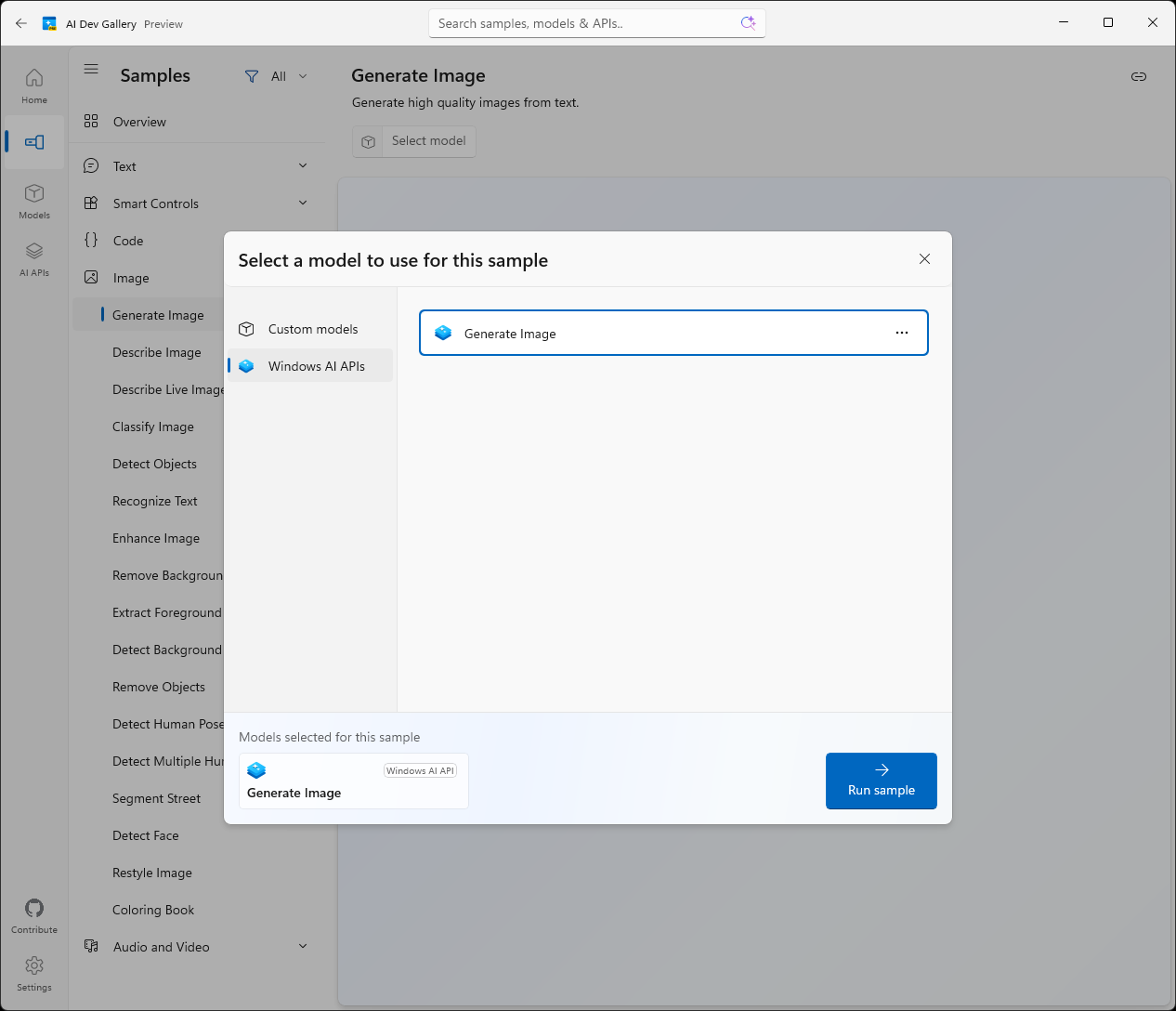Minimize the AI Dev Gallery window
Viewport: 1176px width, 1011px height.
point(1064,22)
